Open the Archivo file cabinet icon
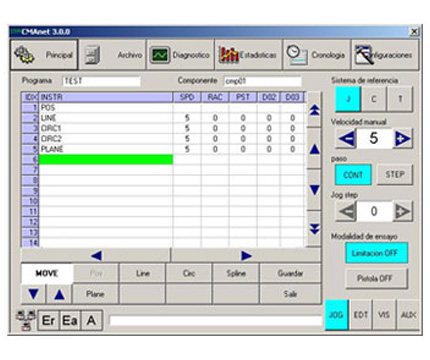 click(x=113, y=55)
